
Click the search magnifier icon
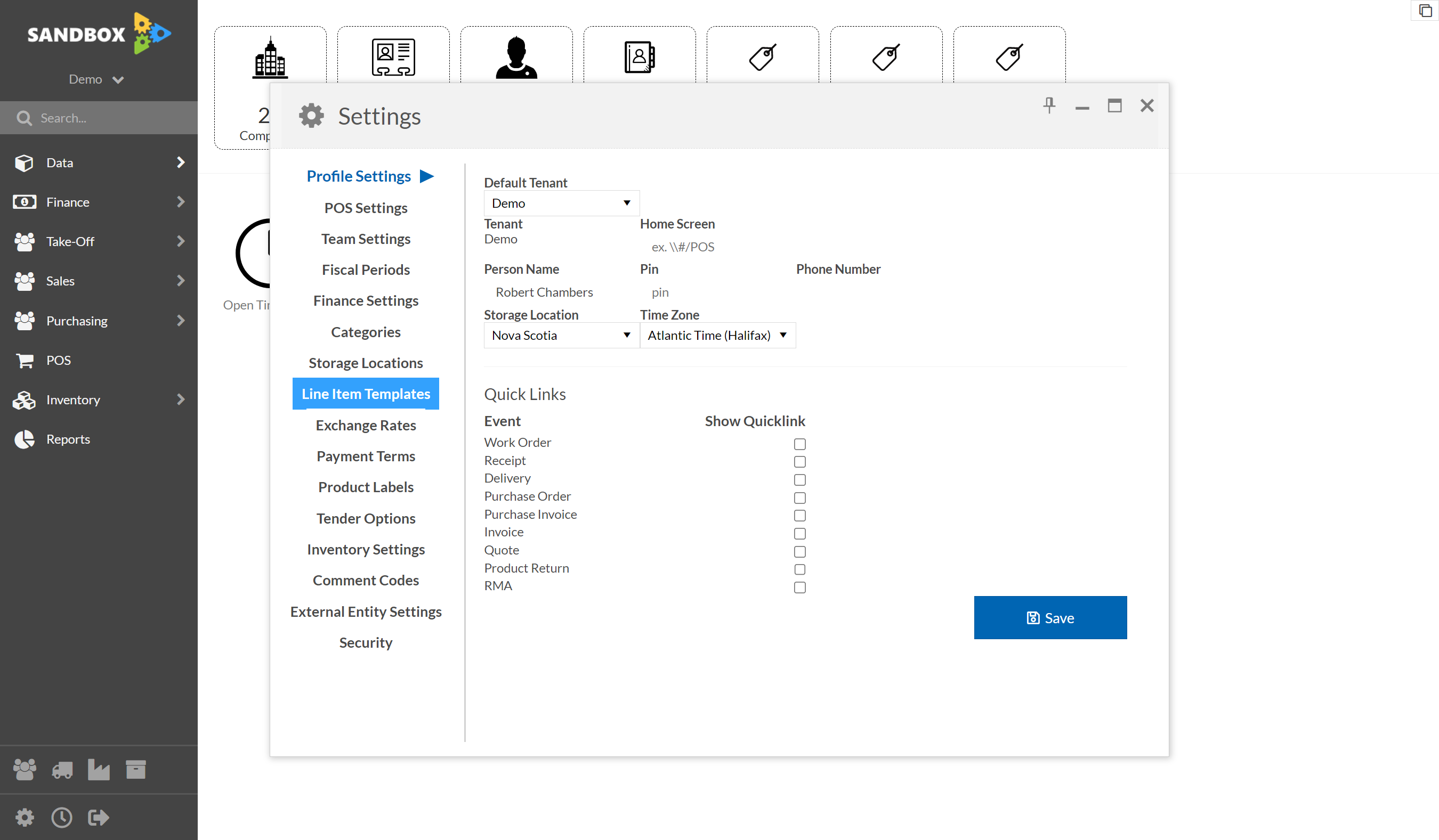point(24,118)
